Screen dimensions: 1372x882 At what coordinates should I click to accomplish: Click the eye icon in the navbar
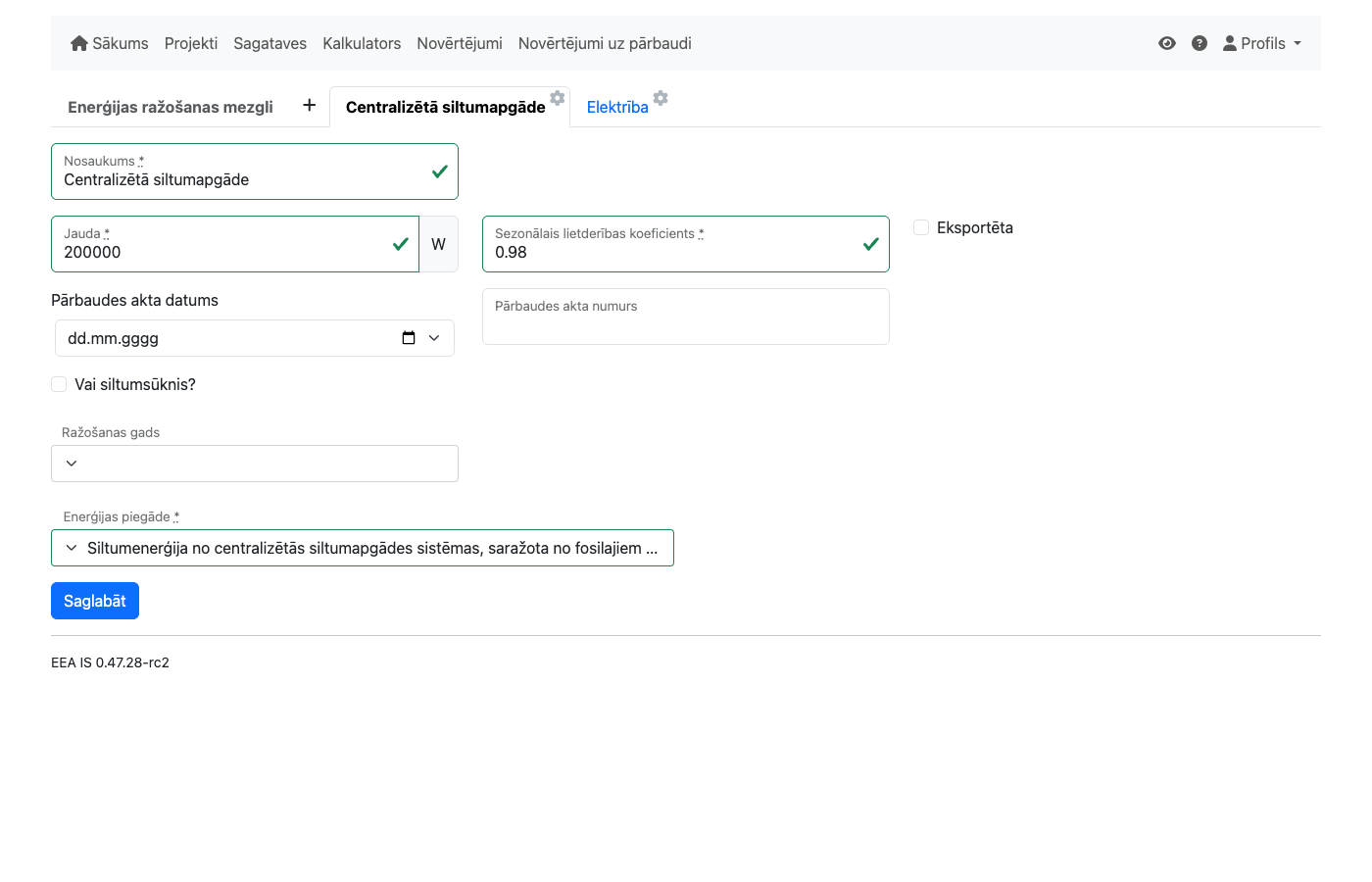(1166, 43)
